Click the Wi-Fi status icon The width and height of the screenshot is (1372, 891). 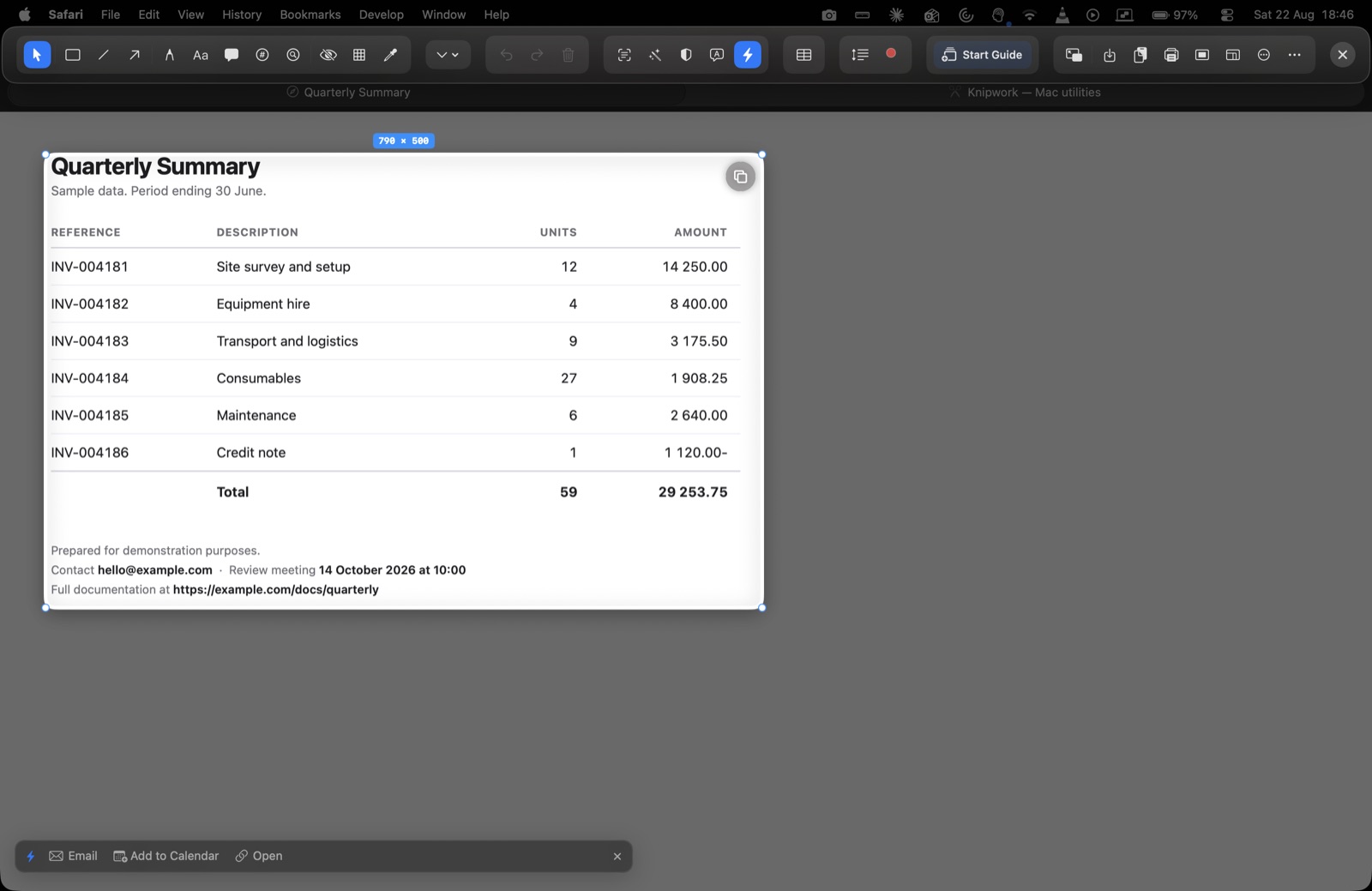tap(1030, 15)
